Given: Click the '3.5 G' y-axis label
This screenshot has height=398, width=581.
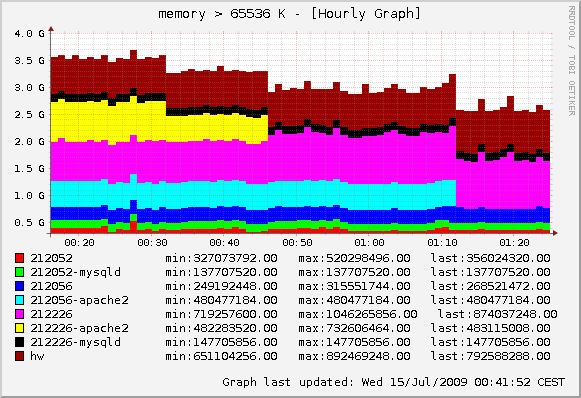Looking at the screenshot, I should tap(29, 61).
